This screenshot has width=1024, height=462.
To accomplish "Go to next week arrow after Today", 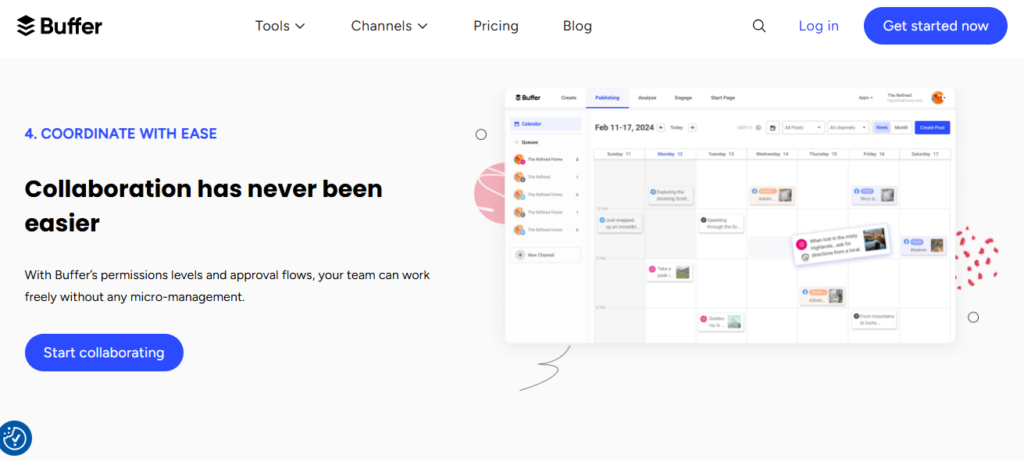I will coord(692,127).
